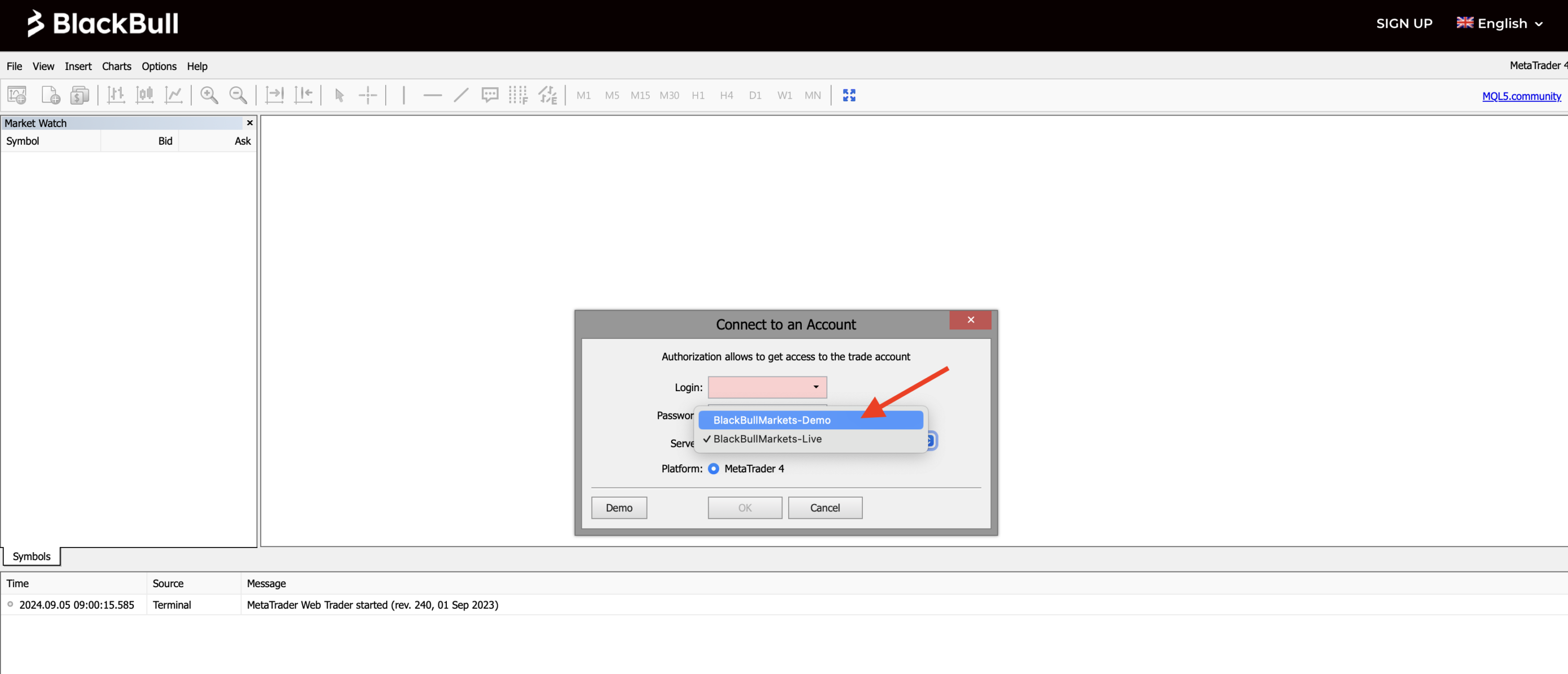The width and height of the screenshot is (1568, 674).
Task: Open the Help menu
Action: [197, 66]
